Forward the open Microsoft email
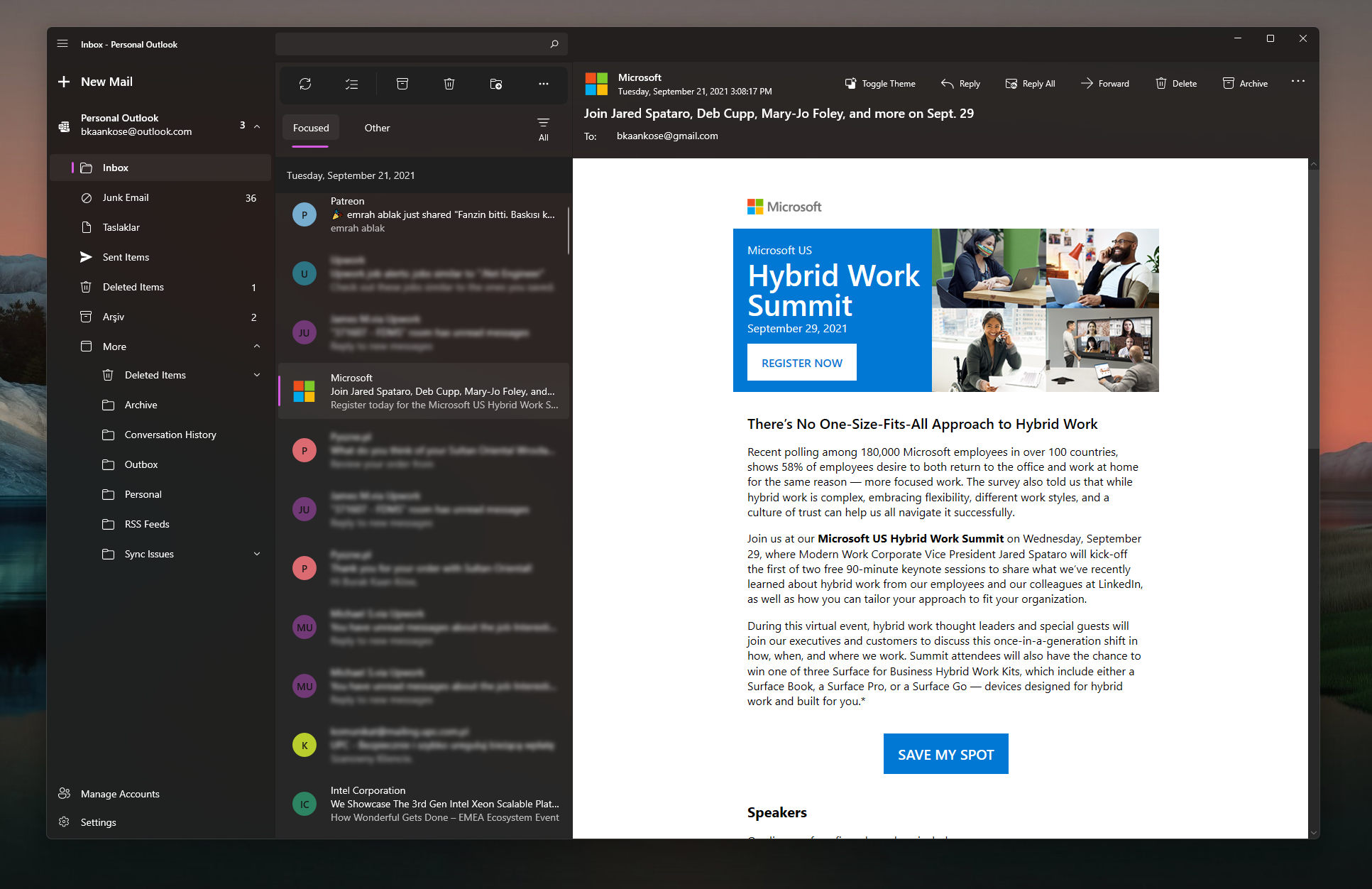This screenshot has height=889, width=1372. click(x=1105, y=83)
